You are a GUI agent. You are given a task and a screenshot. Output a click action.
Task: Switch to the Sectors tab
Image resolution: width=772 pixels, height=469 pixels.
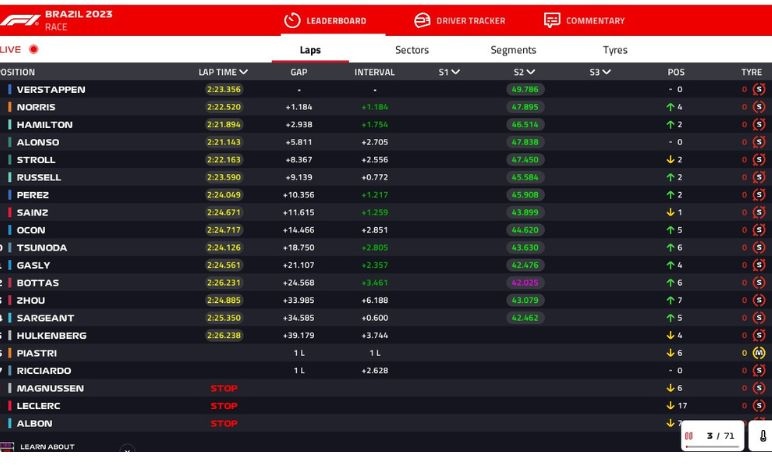412,50
